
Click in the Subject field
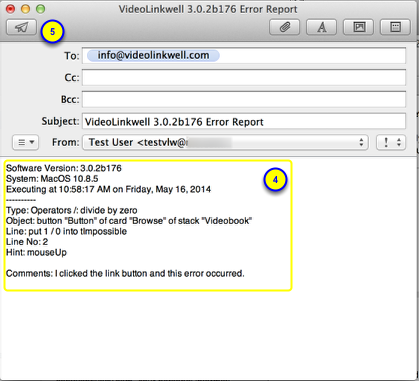(244, 121)
